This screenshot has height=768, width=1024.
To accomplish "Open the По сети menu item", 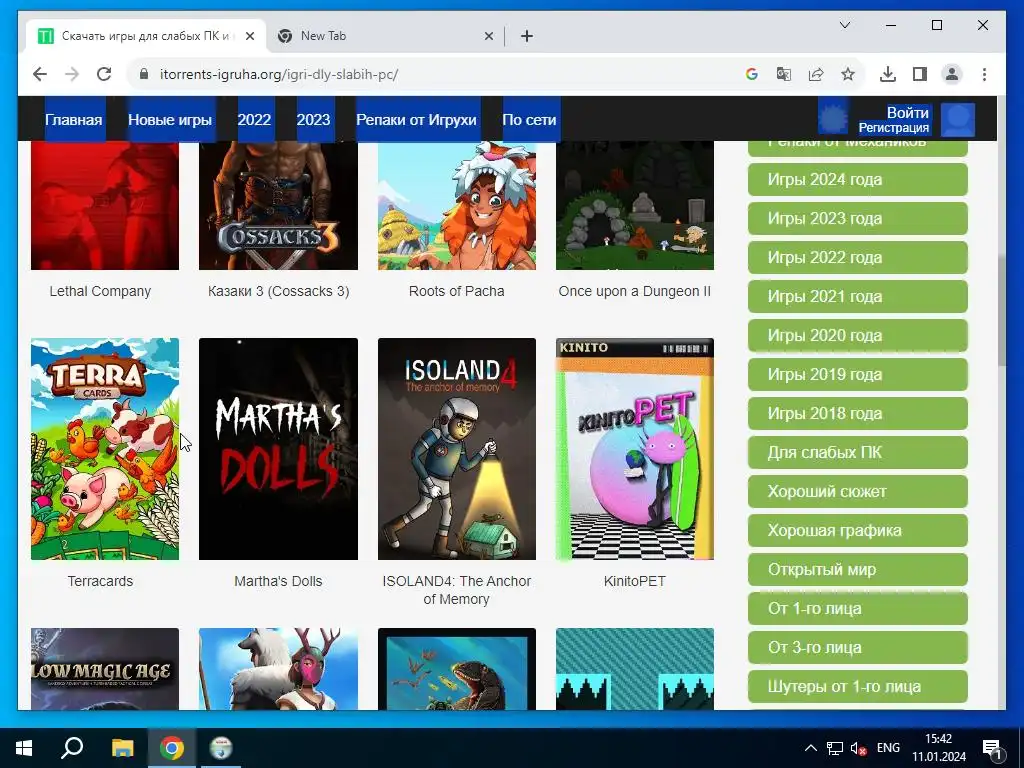I will [x=529, y=120].
